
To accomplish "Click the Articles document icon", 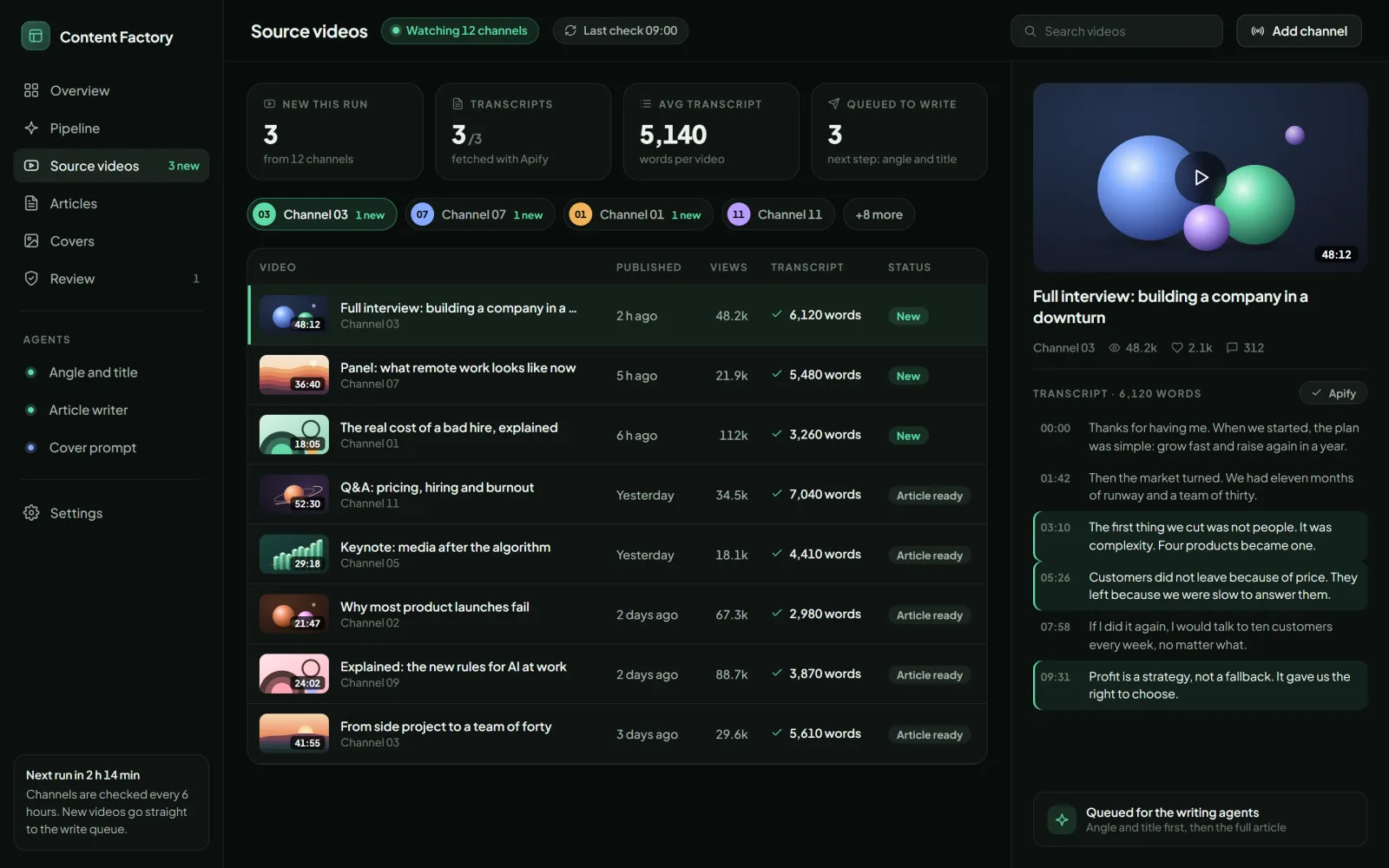I will (x=31, y=203).
